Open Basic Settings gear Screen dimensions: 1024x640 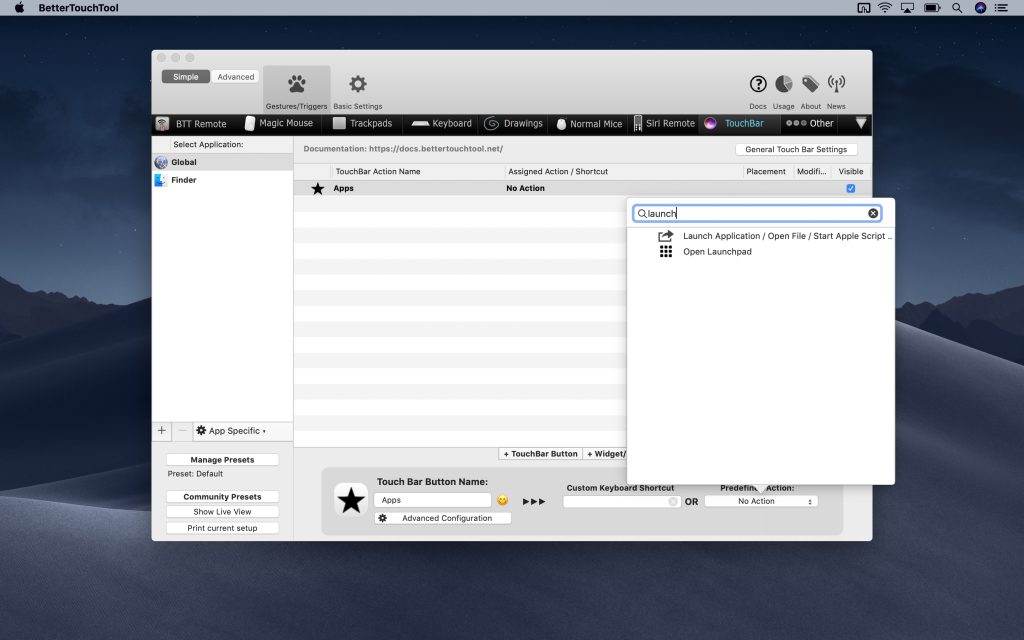(357, 89)
